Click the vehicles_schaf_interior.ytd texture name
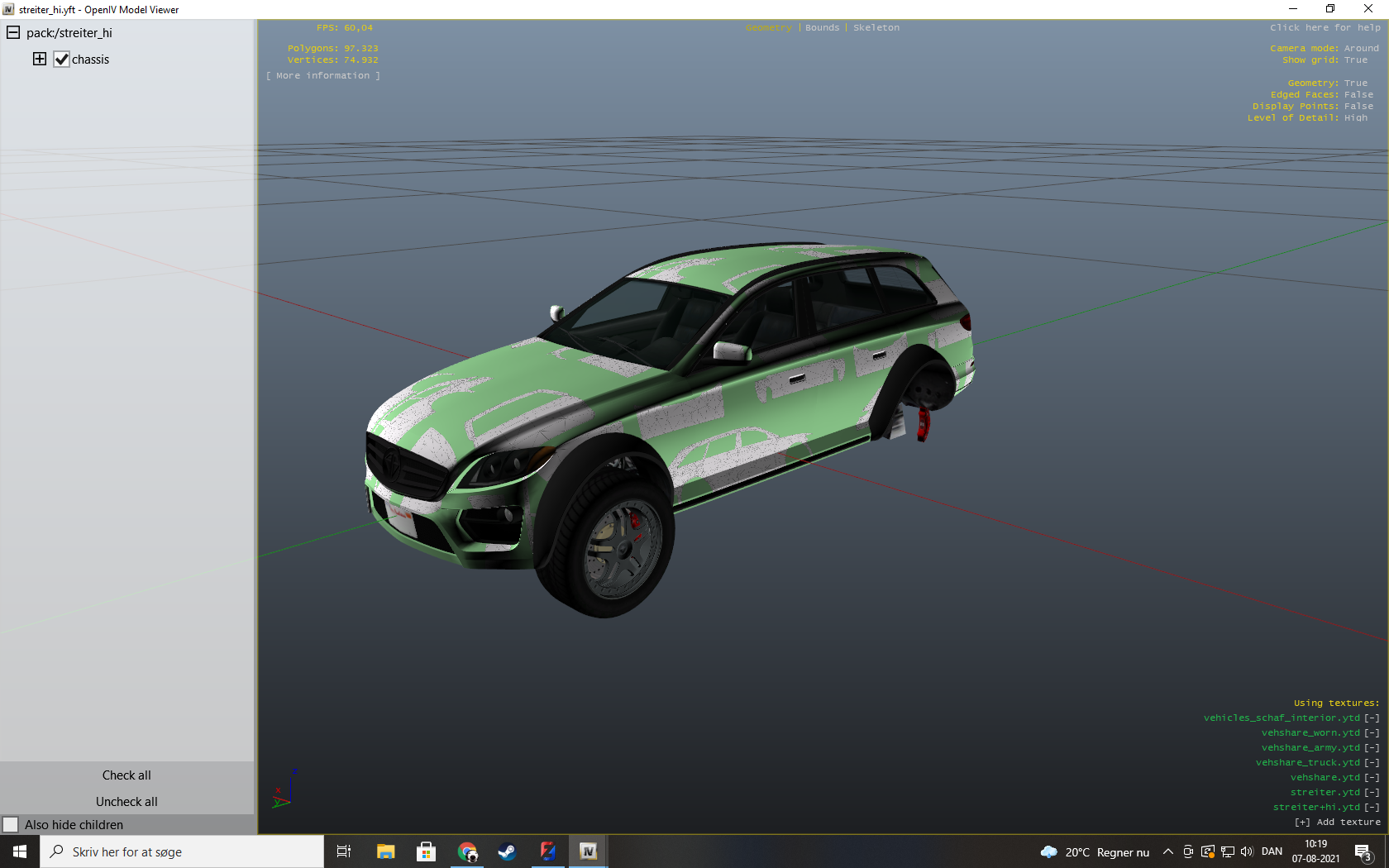 pyautogui.click(x=1282, y=718)
